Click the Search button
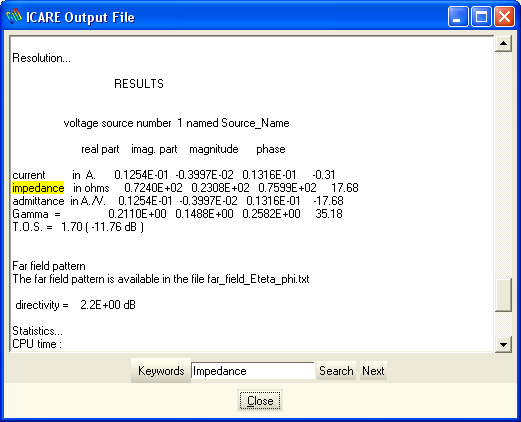This screenshot has height=422, width=521. [336, 371]
